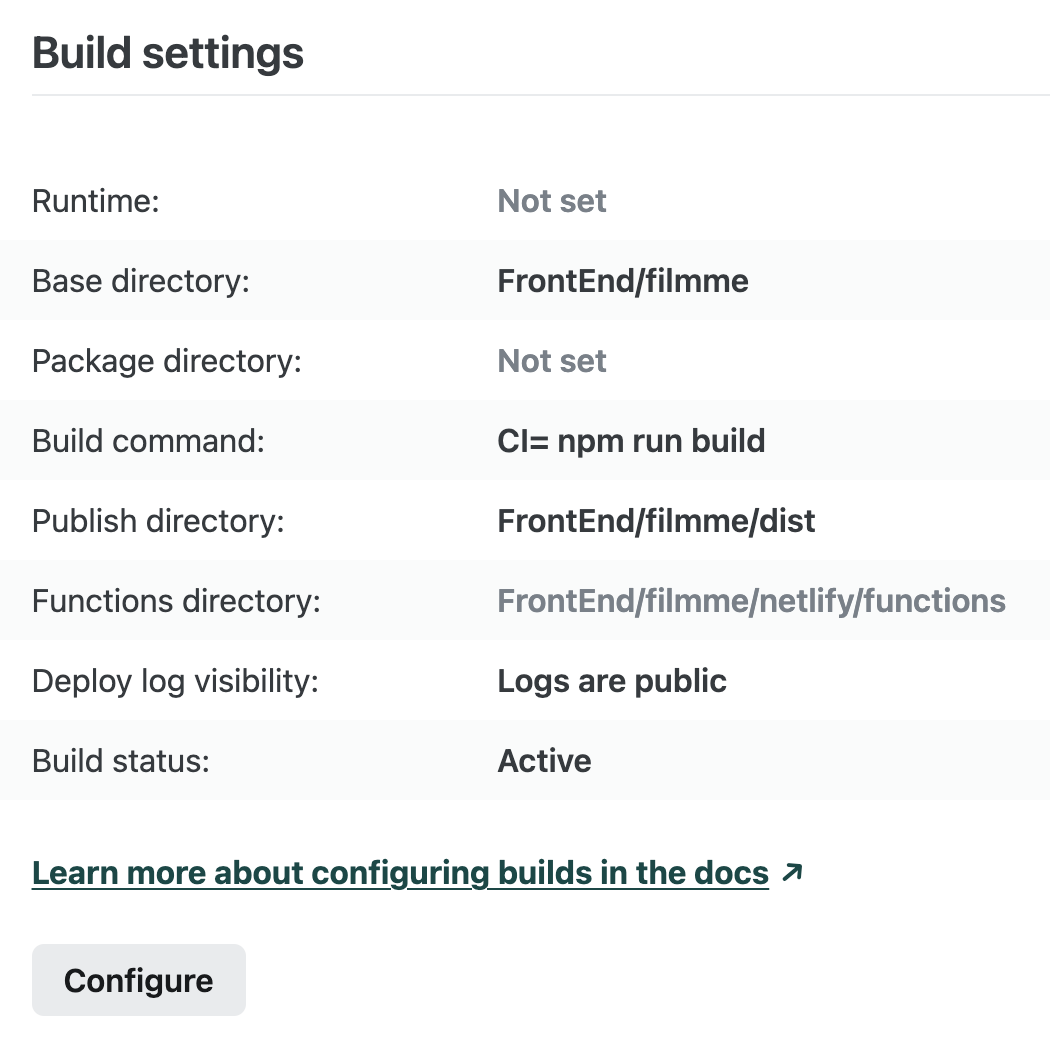
Task: Click the external link arrow icon
Action: click(x=792, y=873)
